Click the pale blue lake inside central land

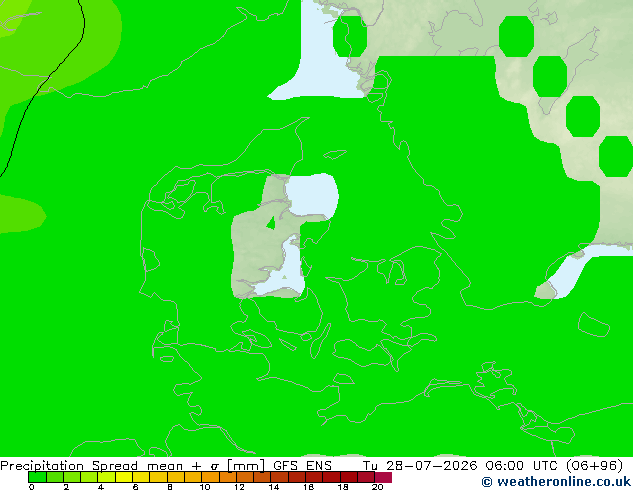[312, 195]
